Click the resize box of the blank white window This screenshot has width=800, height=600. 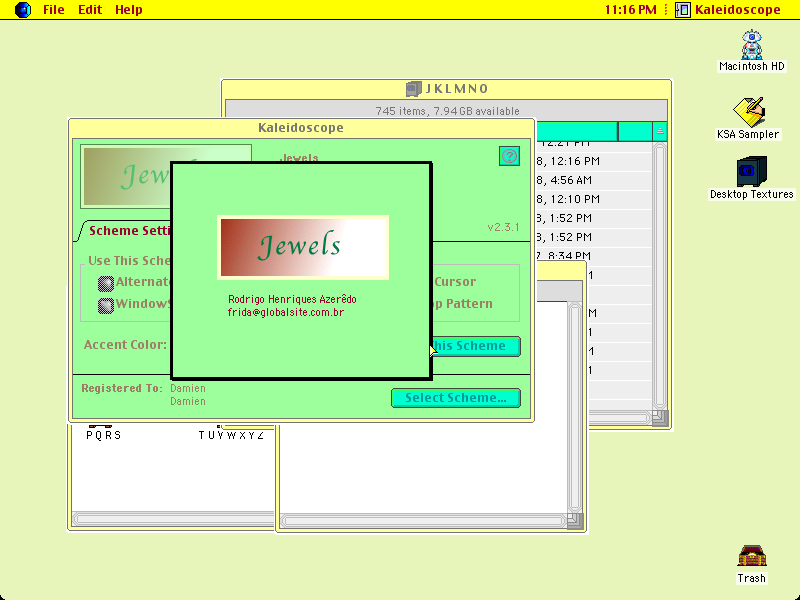click(575, 521)
